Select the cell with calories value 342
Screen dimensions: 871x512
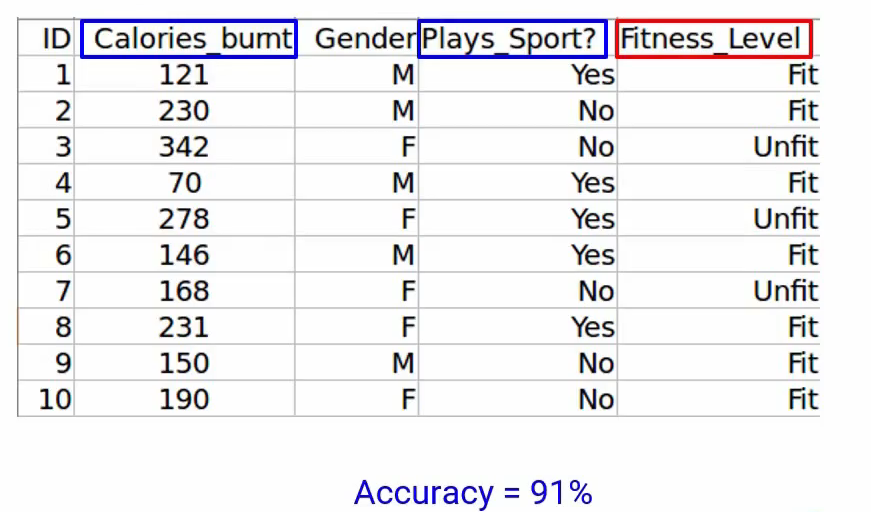184,147
